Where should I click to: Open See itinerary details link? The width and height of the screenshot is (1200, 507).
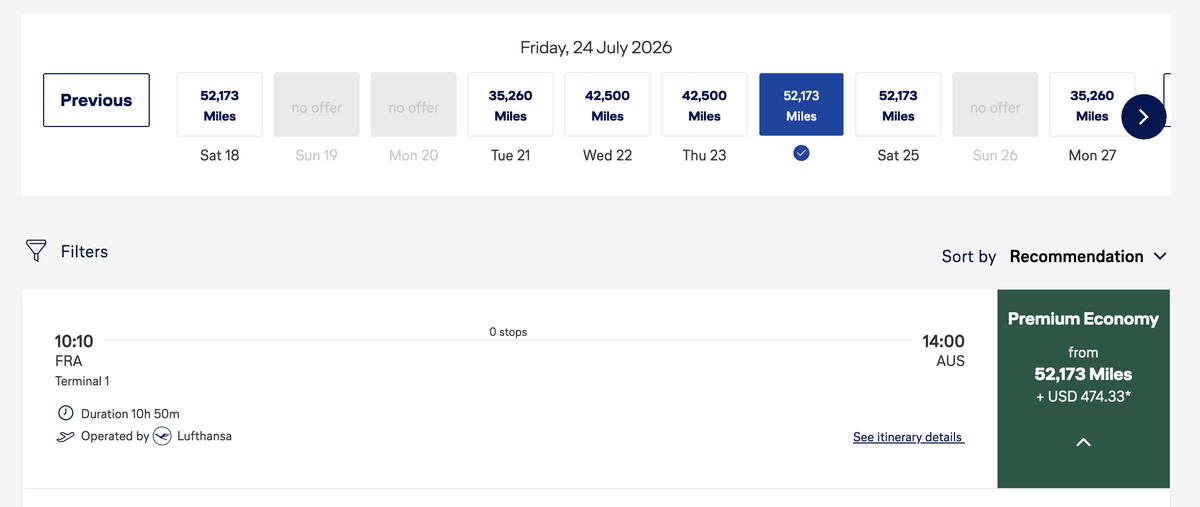(x=908, y=437)
